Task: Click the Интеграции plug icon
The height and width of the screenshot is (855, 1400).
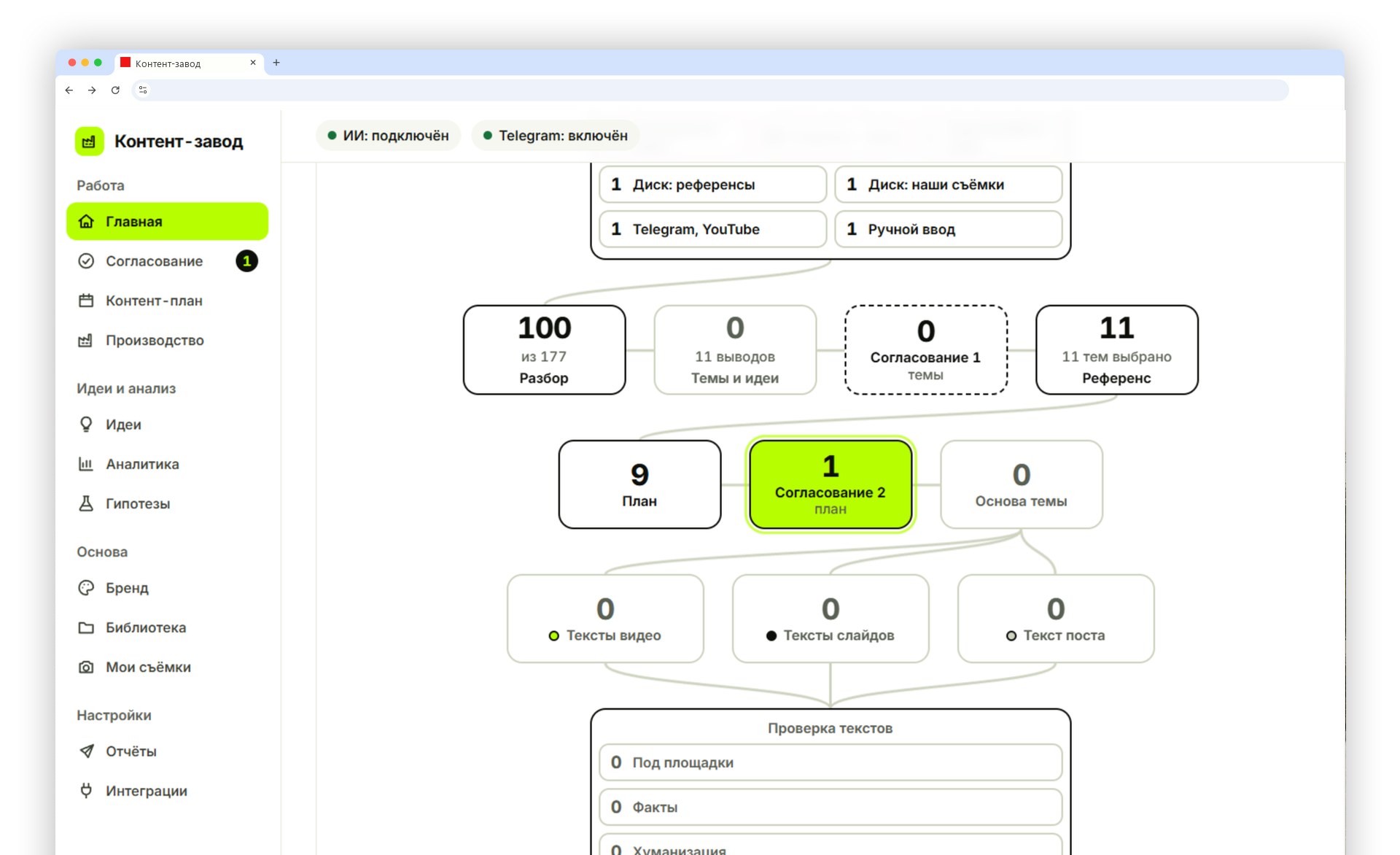Action: [x=86, y=791]
